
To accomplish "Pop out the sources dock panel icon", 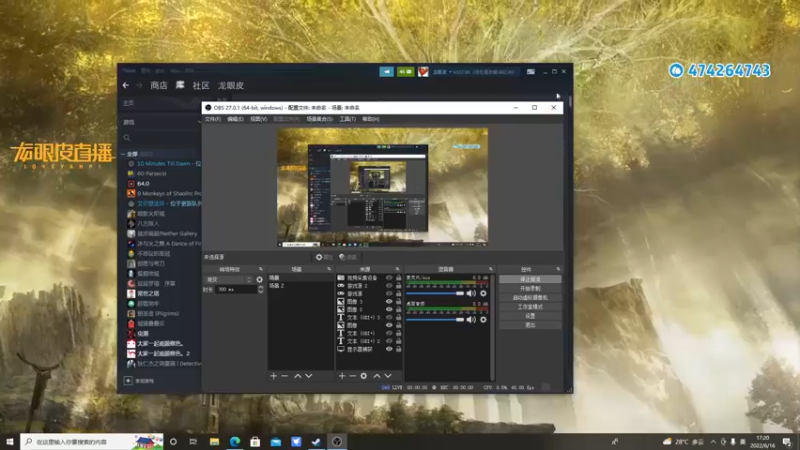I will coord(397,269).
